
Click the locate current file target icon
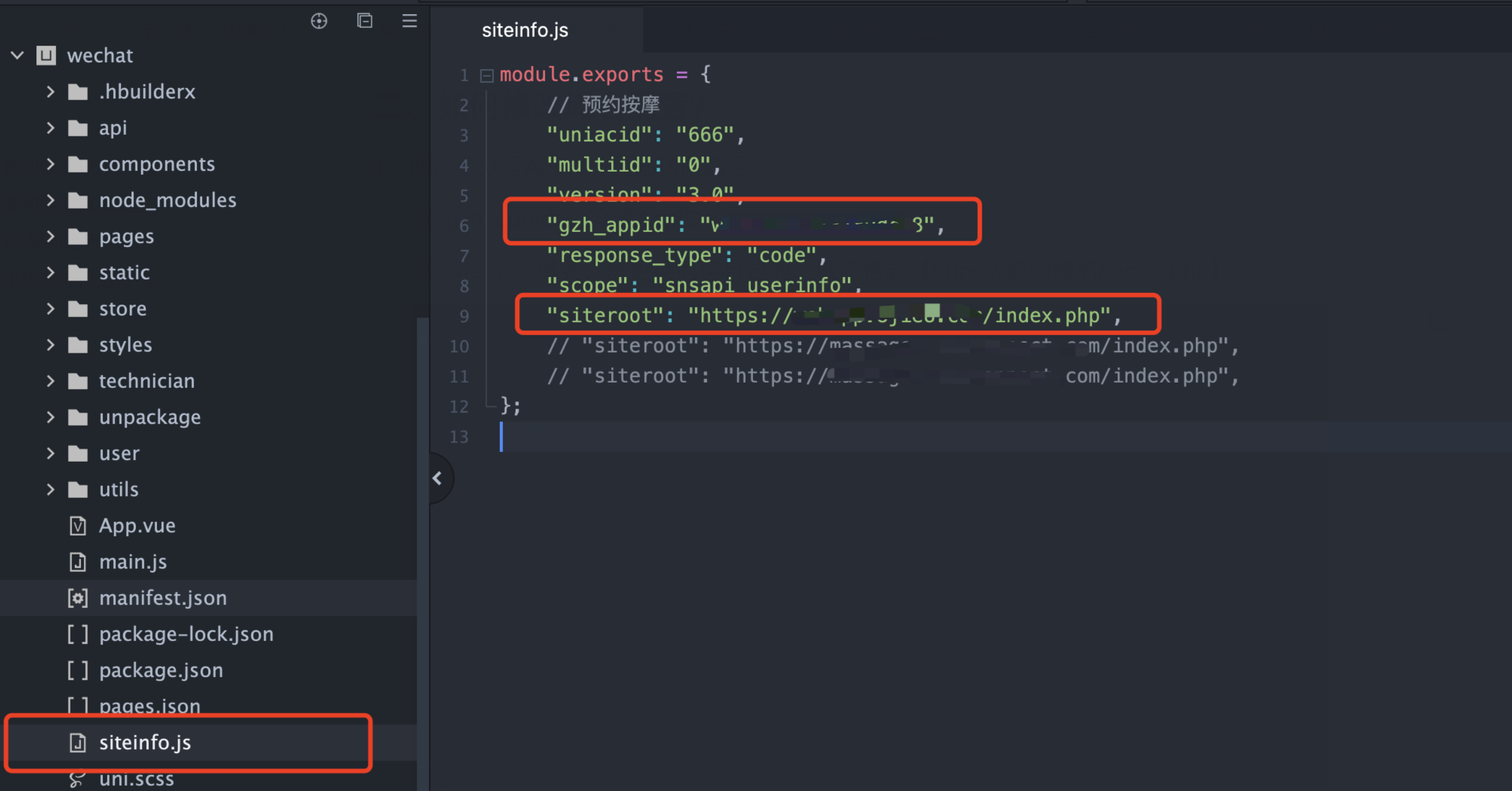click(x=319, y=22)
